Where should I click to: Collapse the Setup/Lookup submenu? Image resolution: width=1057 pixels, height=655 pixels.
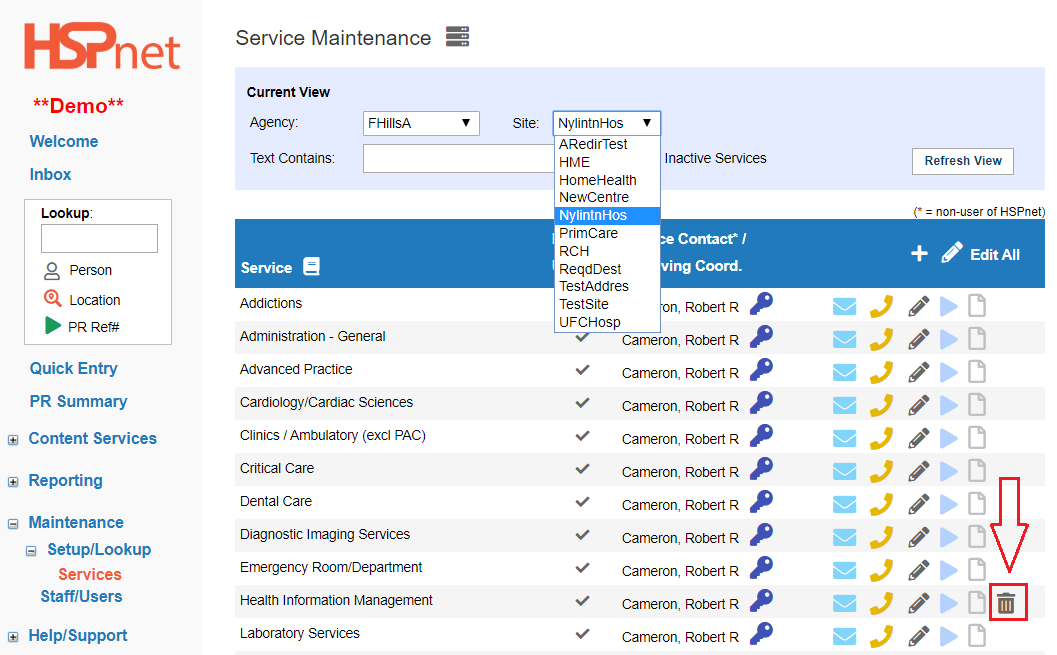tap(31, 551)
